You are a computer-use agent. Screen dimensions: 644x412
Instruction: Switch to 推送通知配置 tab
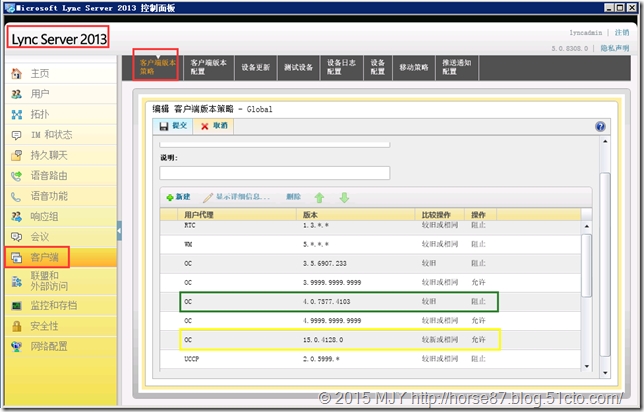click(x=456, y=67)
